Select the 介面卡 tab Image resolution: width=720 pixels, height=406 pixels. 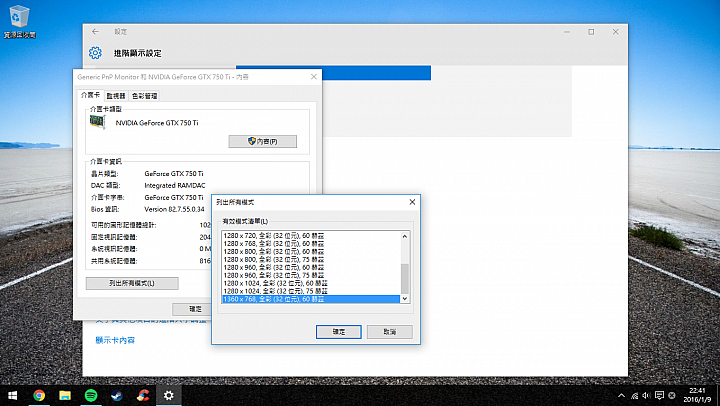[x=90, y=95]
